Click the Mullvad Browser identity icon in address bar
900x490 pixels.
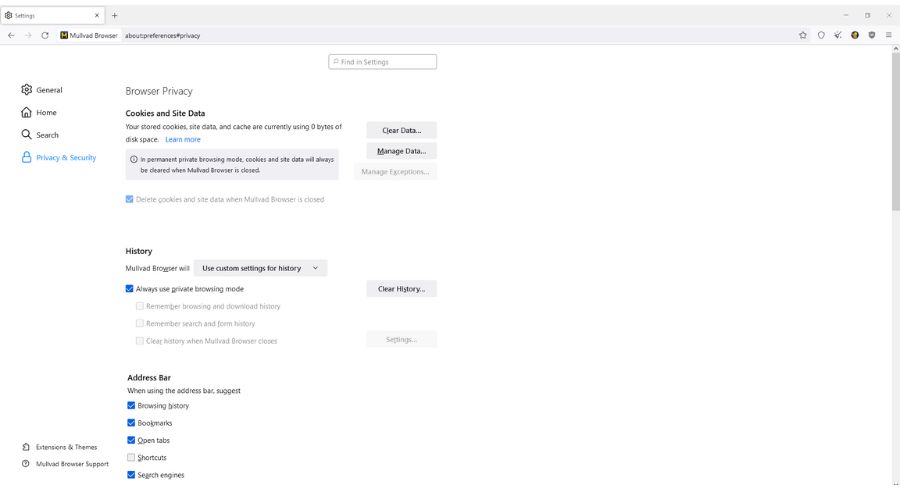(x=89, y=35)
